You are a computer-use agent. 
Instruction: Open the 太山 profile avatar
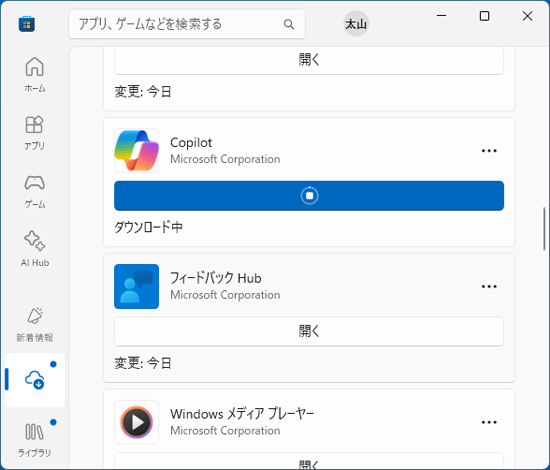point(356,24)
